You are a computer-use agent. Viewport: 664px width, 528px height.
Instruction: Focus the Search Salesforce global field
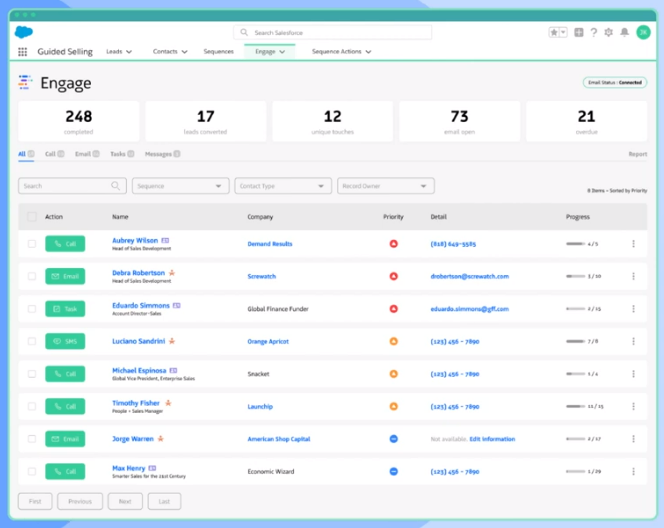tap(332, 33)
